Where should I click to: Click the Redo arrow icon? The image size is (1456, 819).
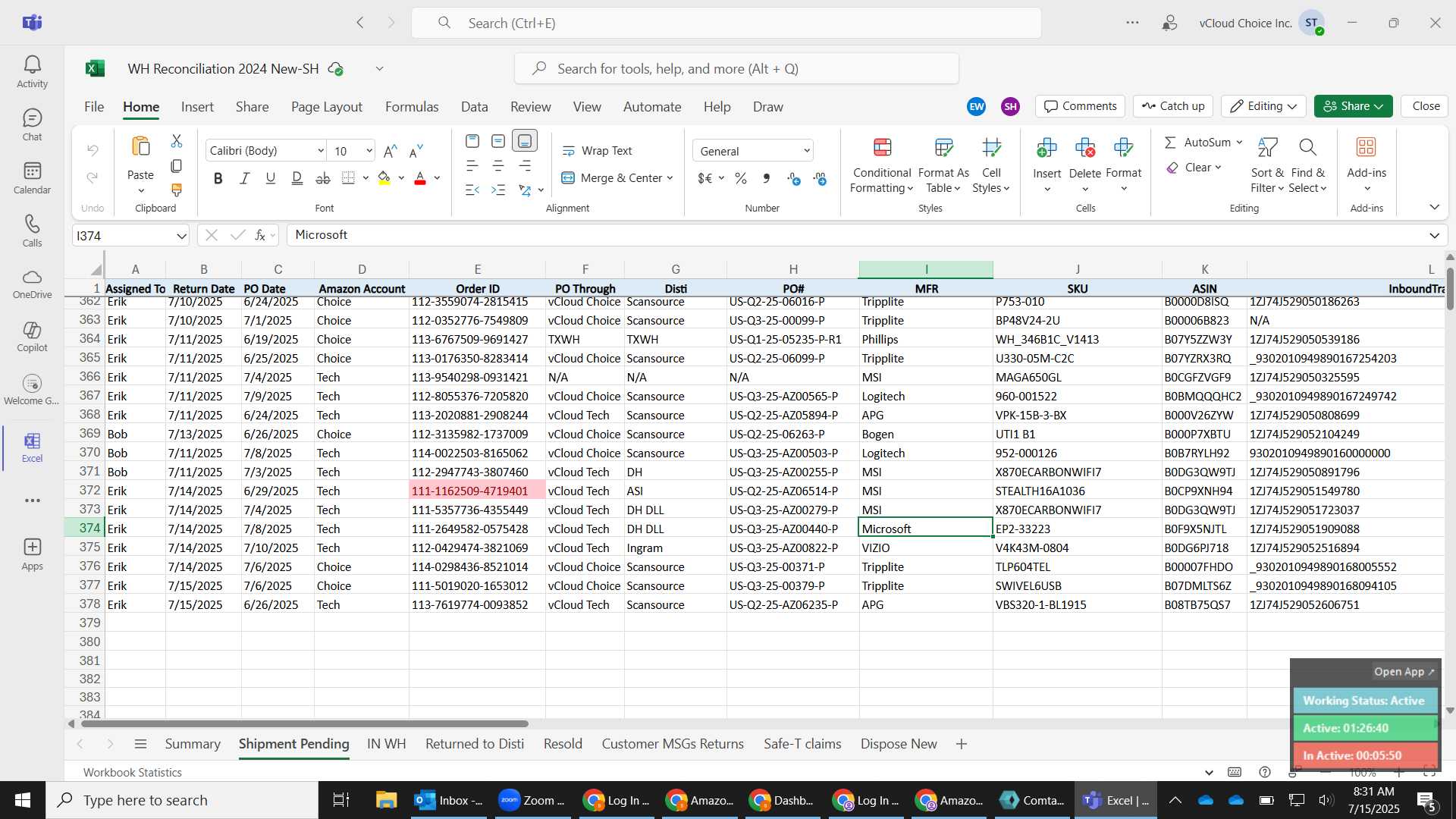coord(93,177)
